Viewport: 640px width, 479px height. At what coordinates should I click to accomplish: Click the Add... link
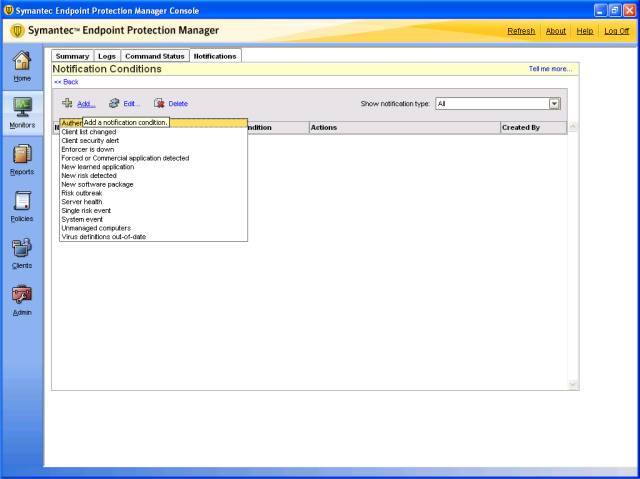(86, 104)
